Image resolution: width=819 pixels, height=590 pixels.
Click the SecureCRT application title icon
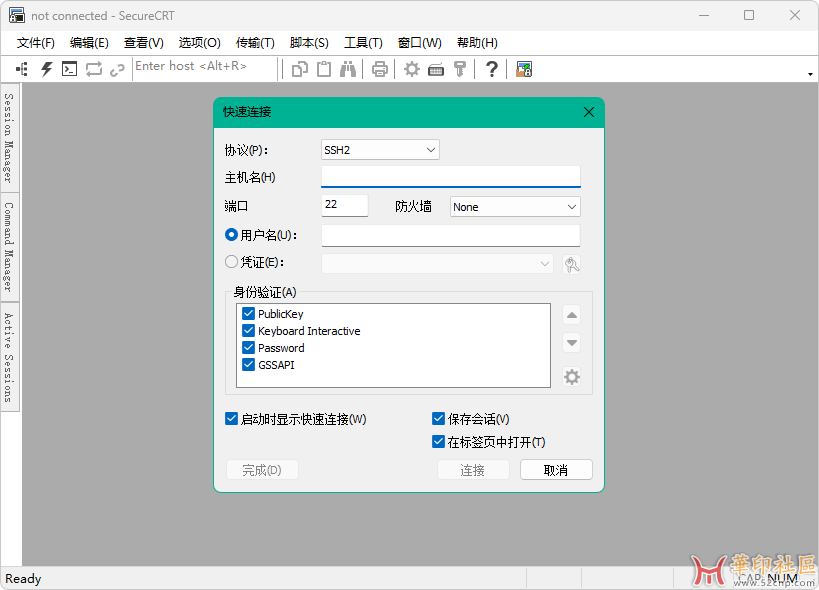16,16
